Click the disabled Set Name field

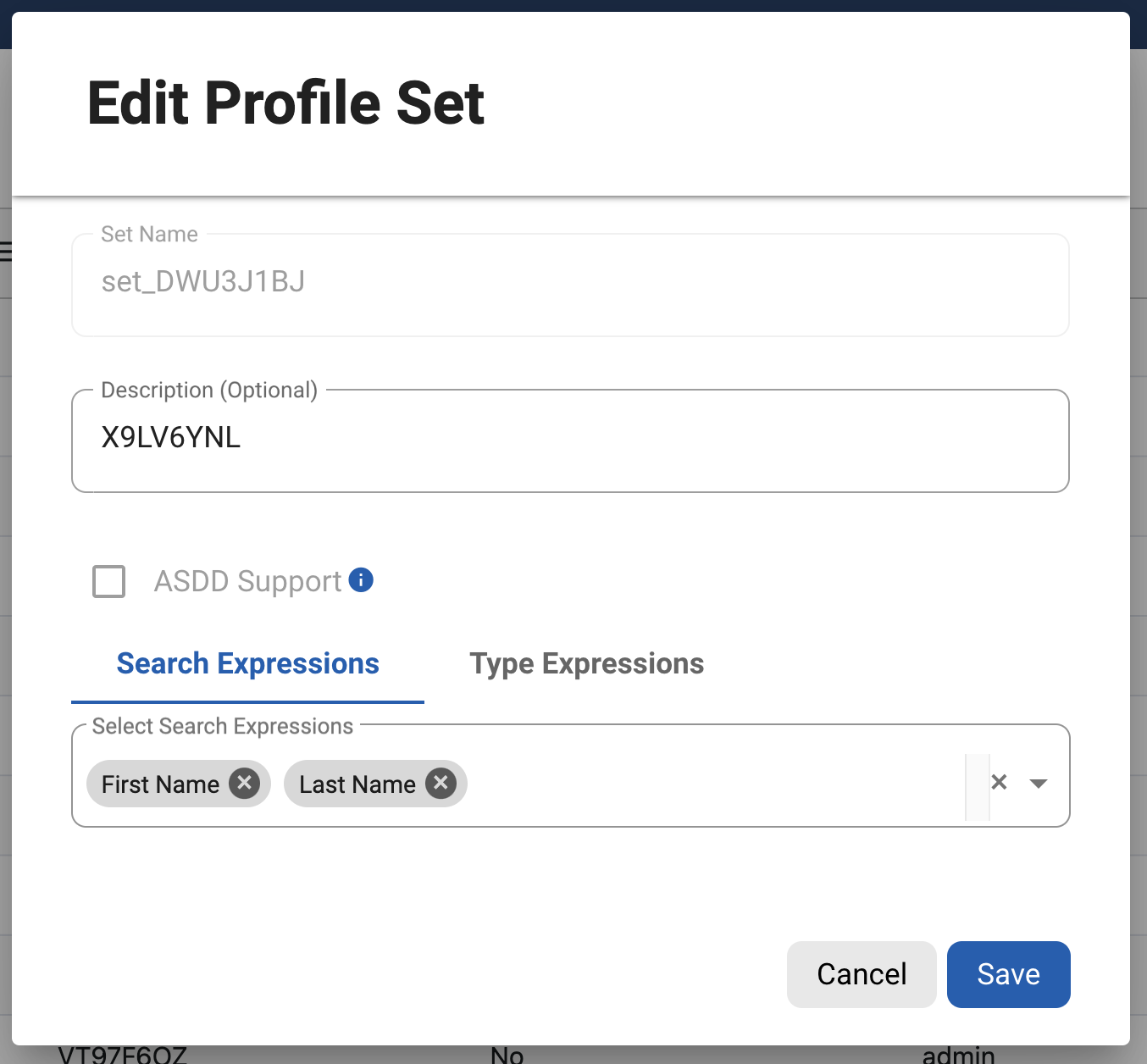569,283
